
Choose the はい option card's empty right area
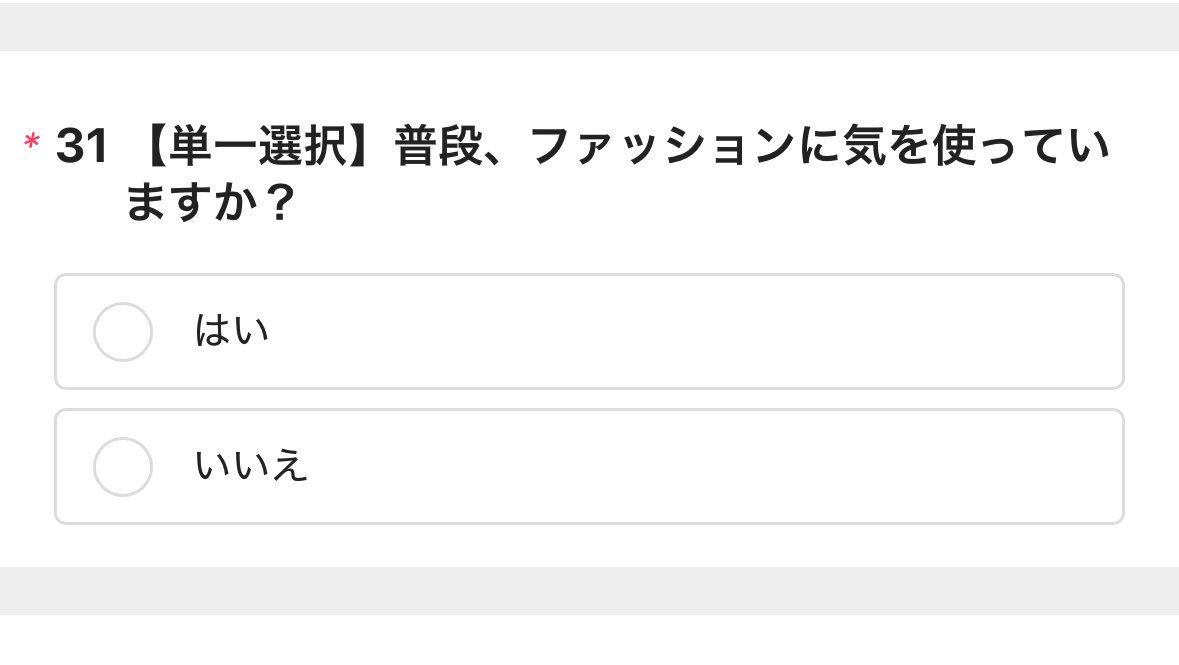coord(800,331)
